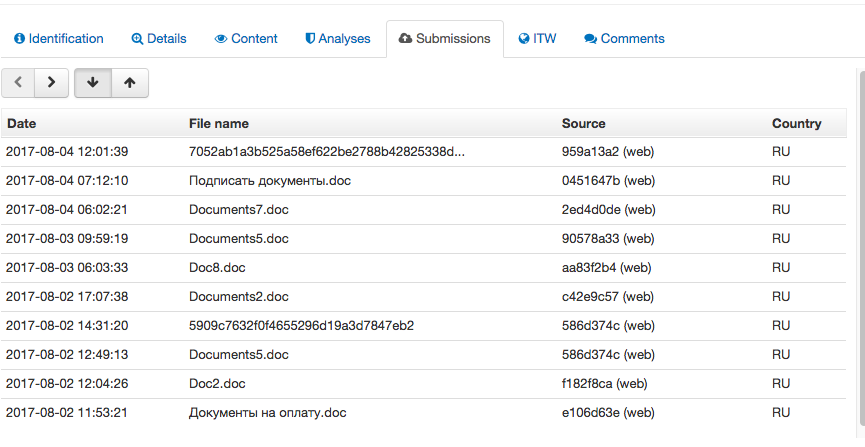
Task: Select the Documents7.doc submission row
Action: 238,210
